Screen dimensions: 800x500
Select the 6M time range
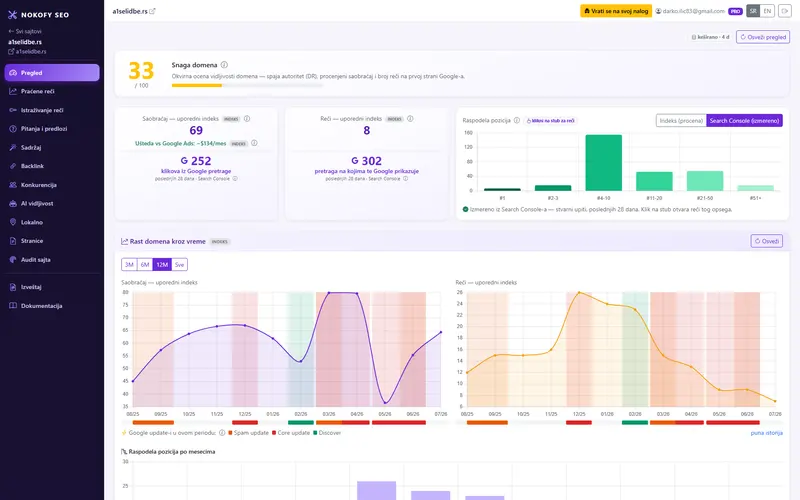pyautogui.click(x=145, y=264)
